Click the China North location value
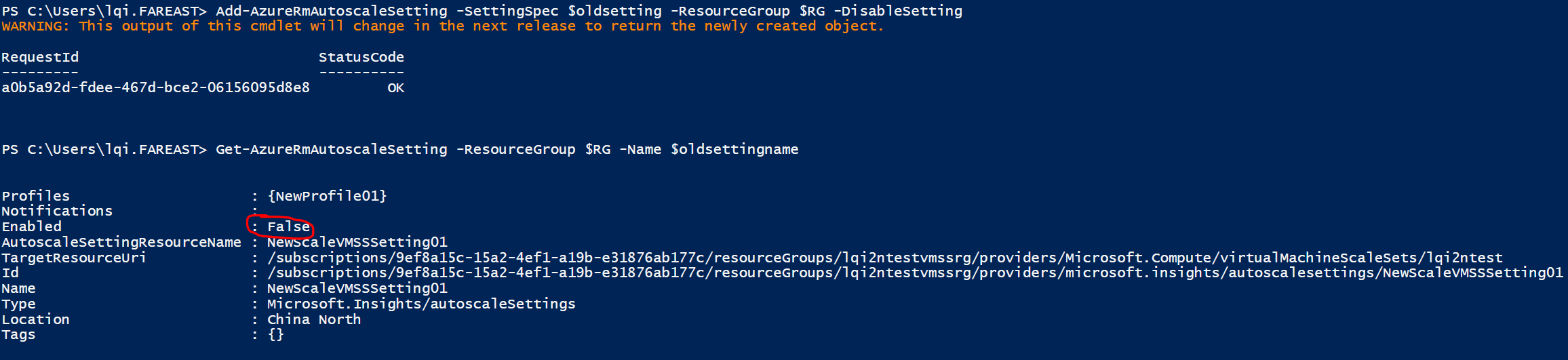Image resolution: width=1568 pixels, height=360 pixels. point(313,320)
